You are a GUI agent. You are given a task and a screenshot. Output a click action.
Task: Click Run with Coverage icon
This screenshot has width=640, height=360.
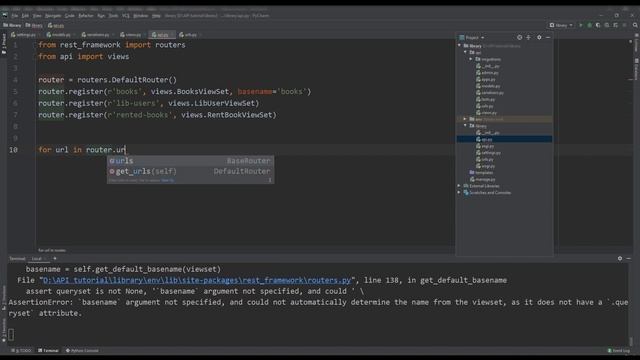598,25
